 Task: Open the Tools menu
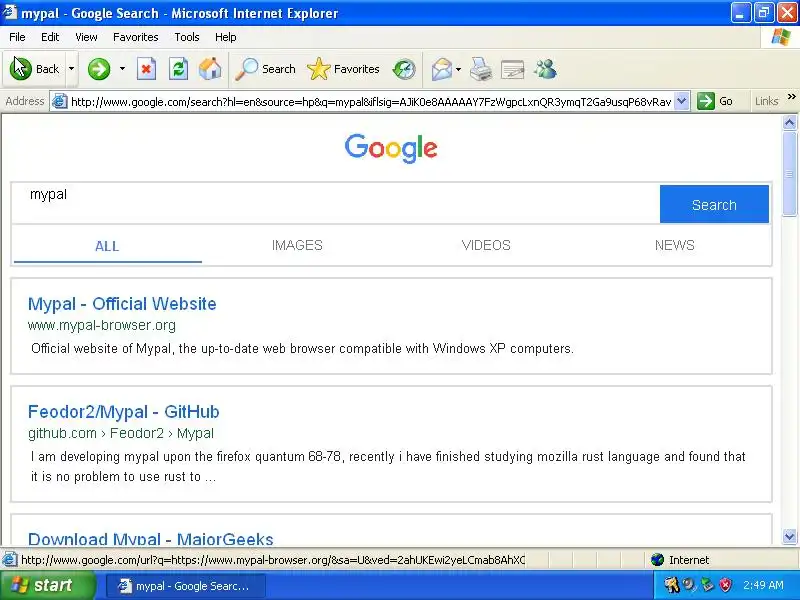187,37
